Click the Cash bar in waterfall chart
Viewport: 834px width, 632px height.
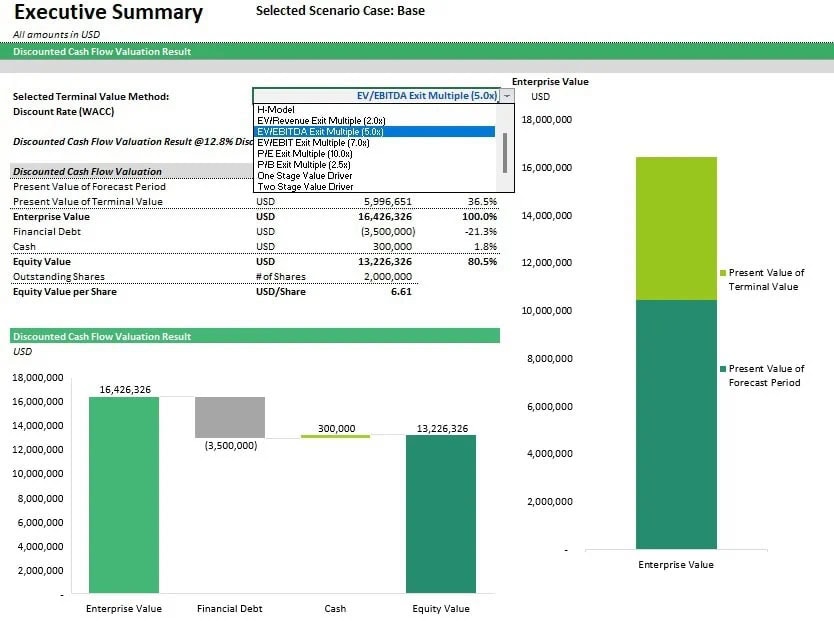[335, 436]
